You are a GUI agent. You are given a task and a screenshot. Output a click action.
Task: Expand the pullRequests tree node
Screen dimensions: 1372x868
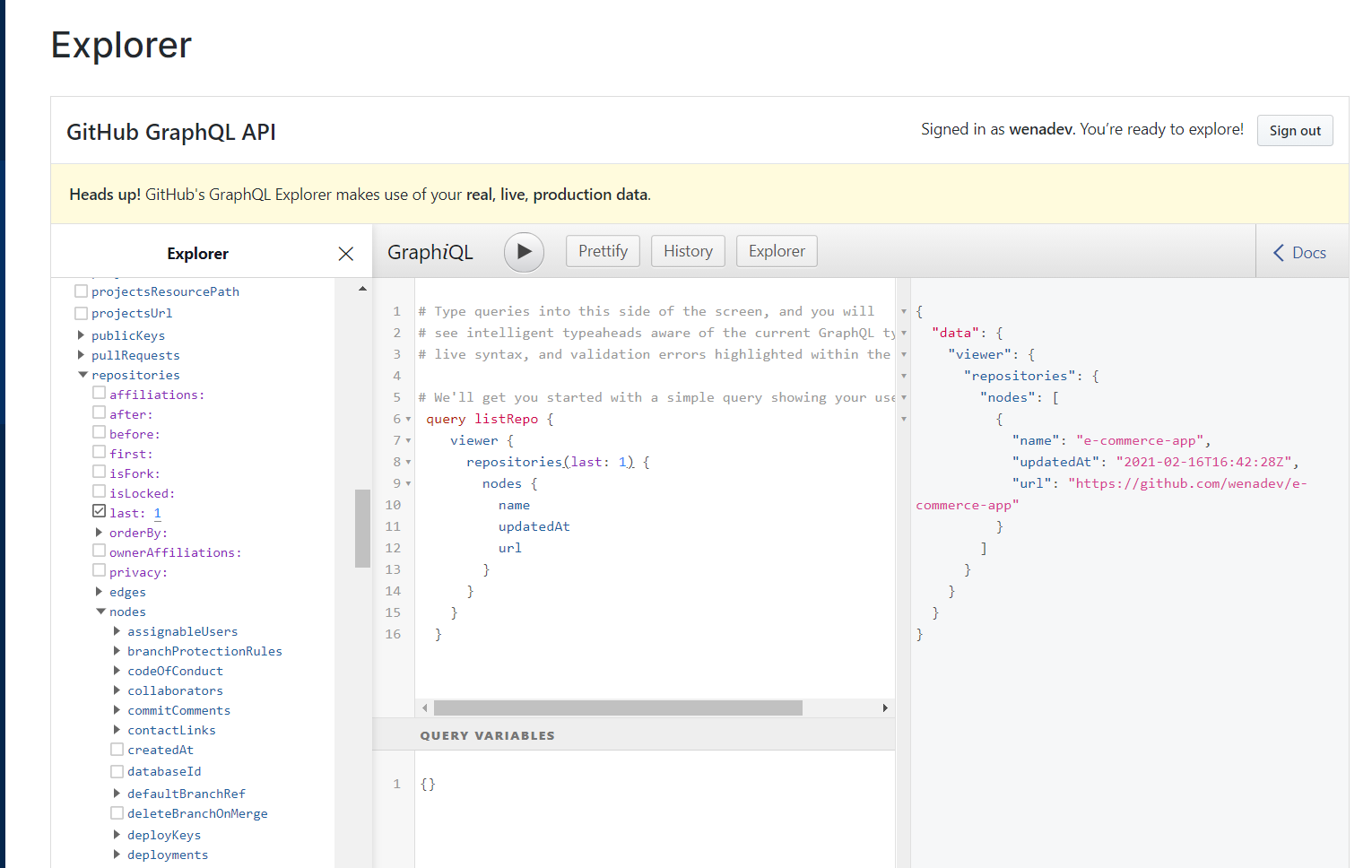pos(82,355)
